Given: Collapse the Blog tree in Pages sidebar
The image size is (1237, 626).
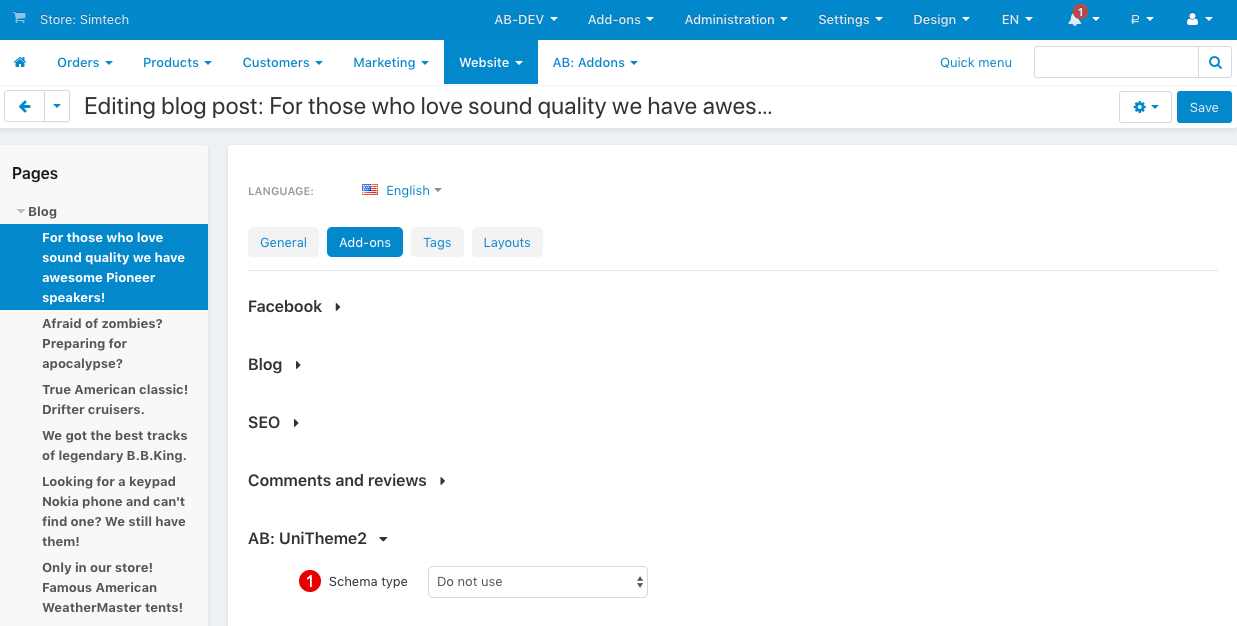Looking at the screenshot, I should 21,212.
